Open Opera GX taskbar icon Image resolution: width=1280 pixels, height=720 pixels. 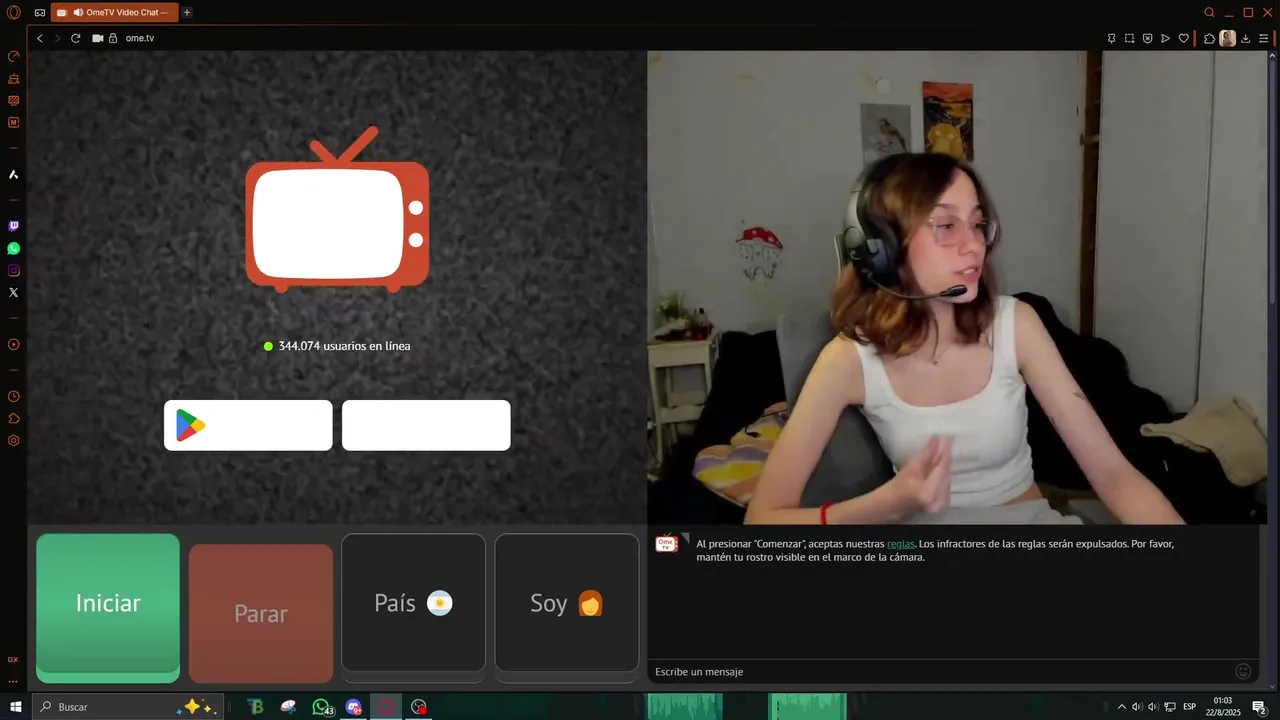[x=386, y=707]
